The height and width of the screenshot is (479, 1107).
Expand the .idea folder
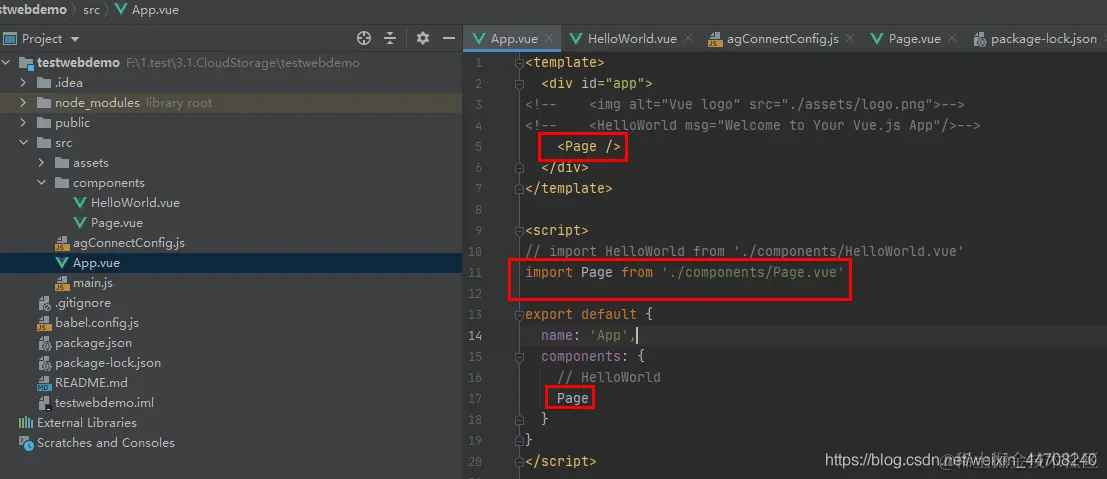[23, 83]
